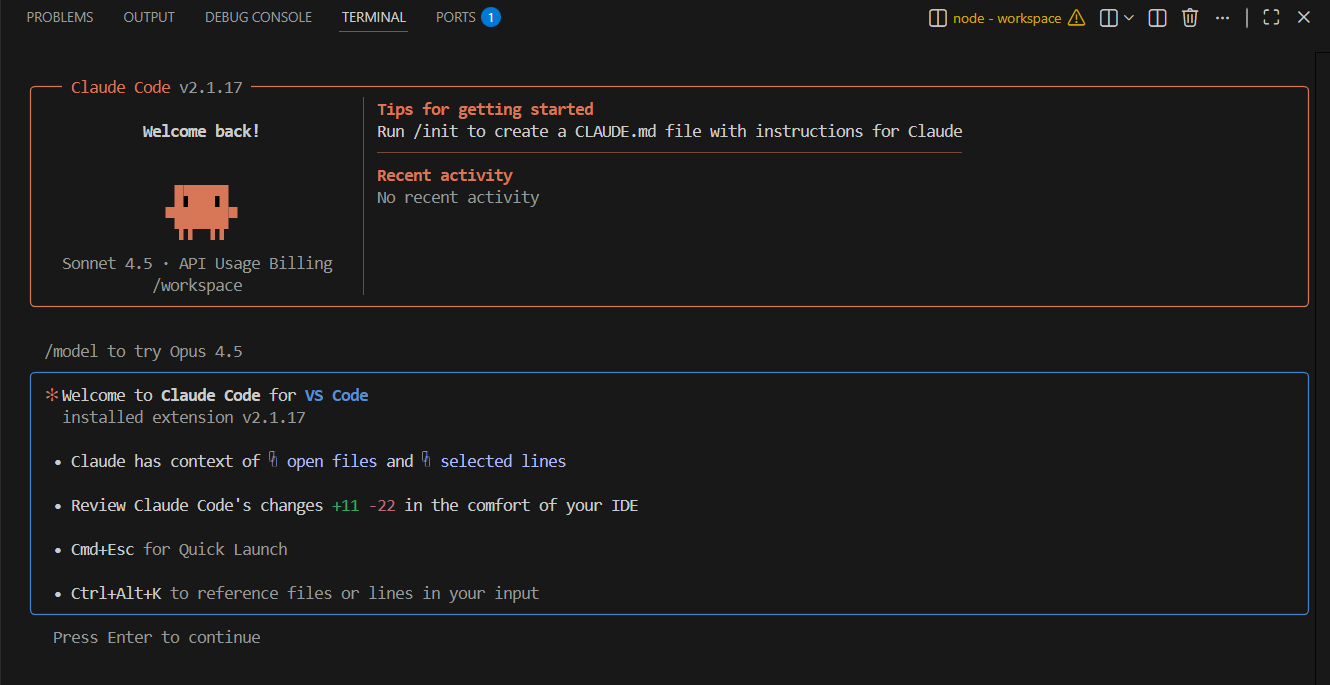The width and height of the screenshot is (1330, 685).
Task: Click the panel icon left of the dropdown chevron
Action: pos(1108,18)
